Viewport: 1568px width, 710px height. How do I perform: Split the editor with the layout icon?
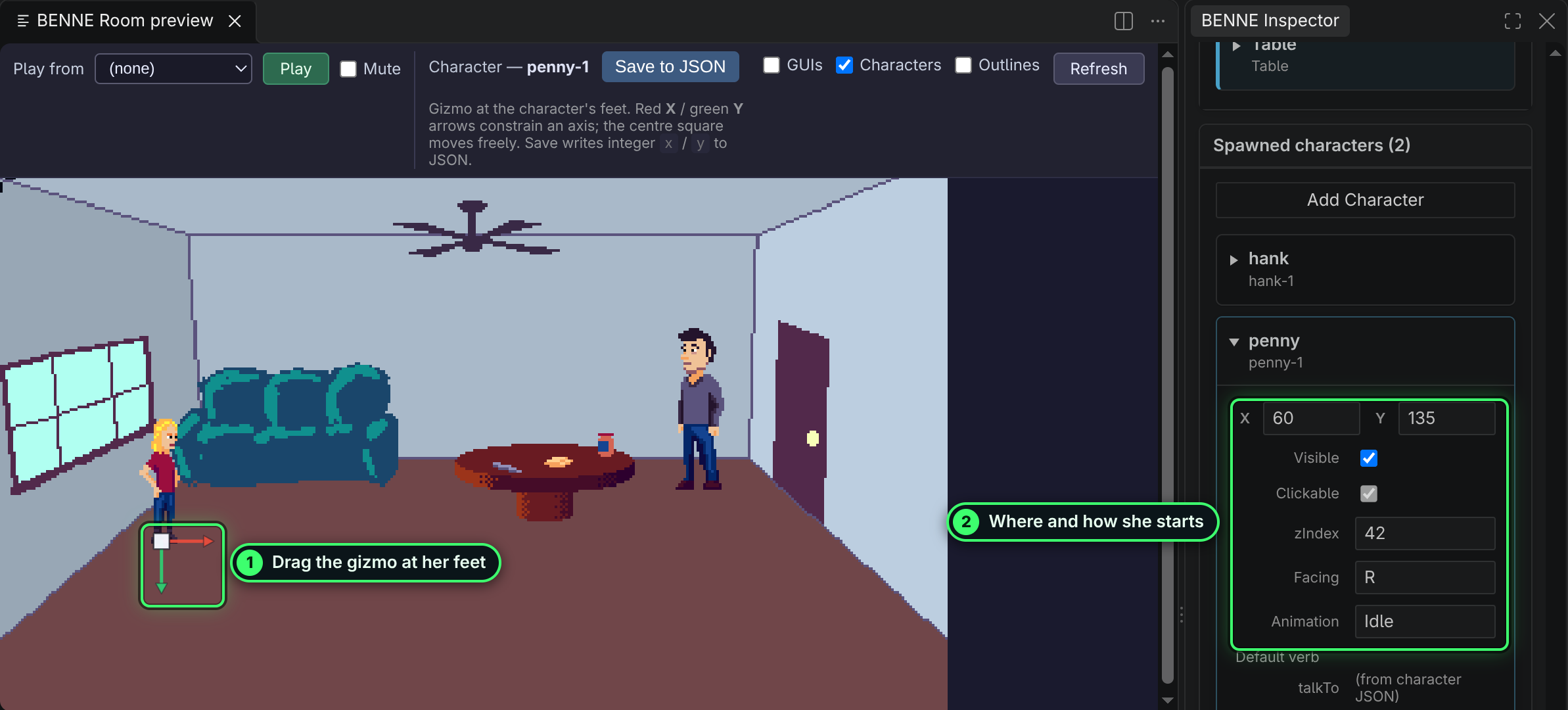[x=1124, y=21]
